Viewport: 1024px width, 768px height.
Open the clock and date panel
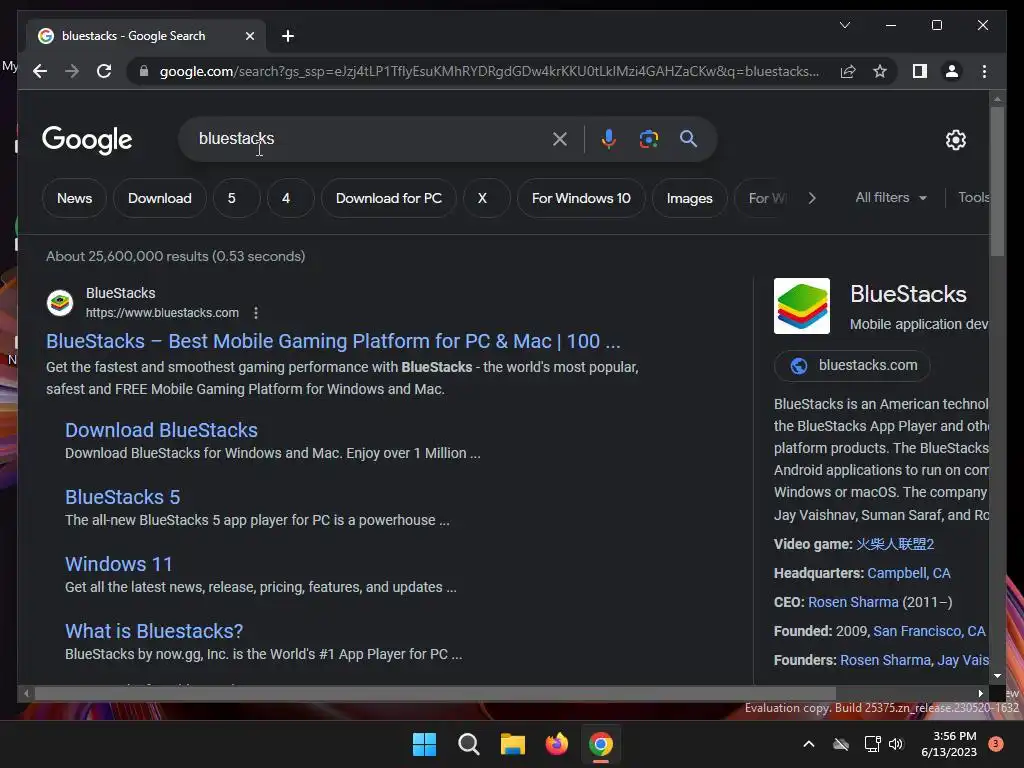pyautogui.click(x=949, y=744)
